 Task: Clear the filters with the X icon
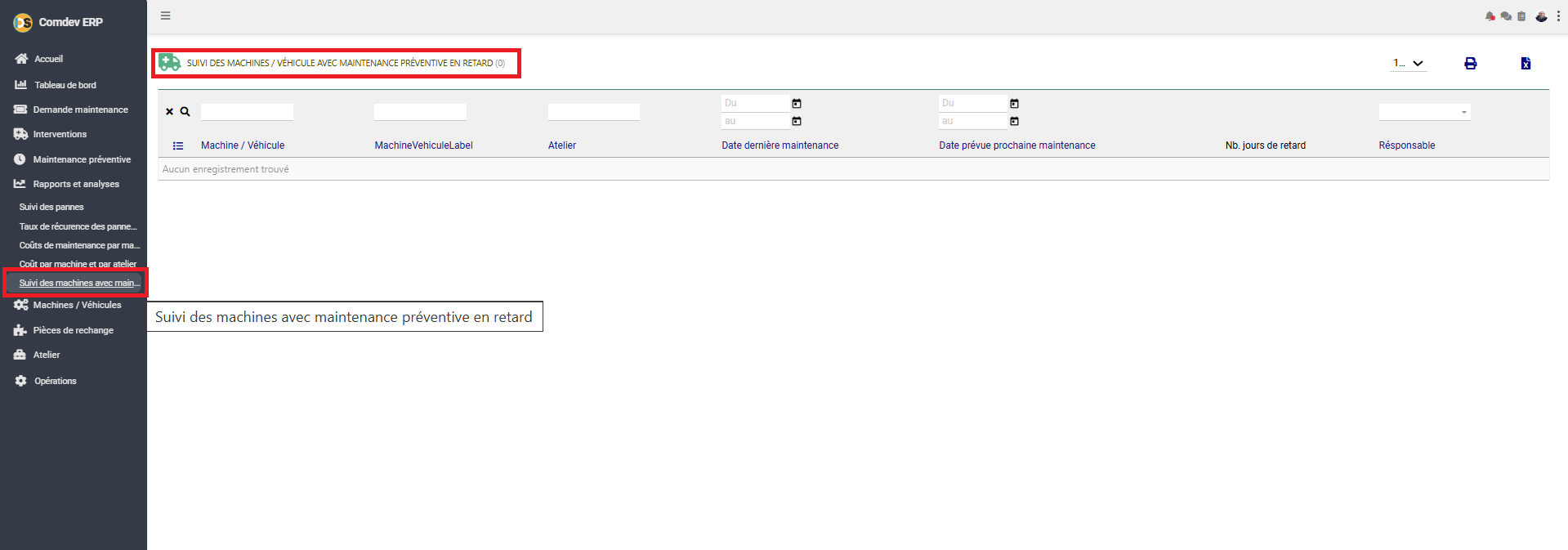pyautogui.click(x=170, y=112)
